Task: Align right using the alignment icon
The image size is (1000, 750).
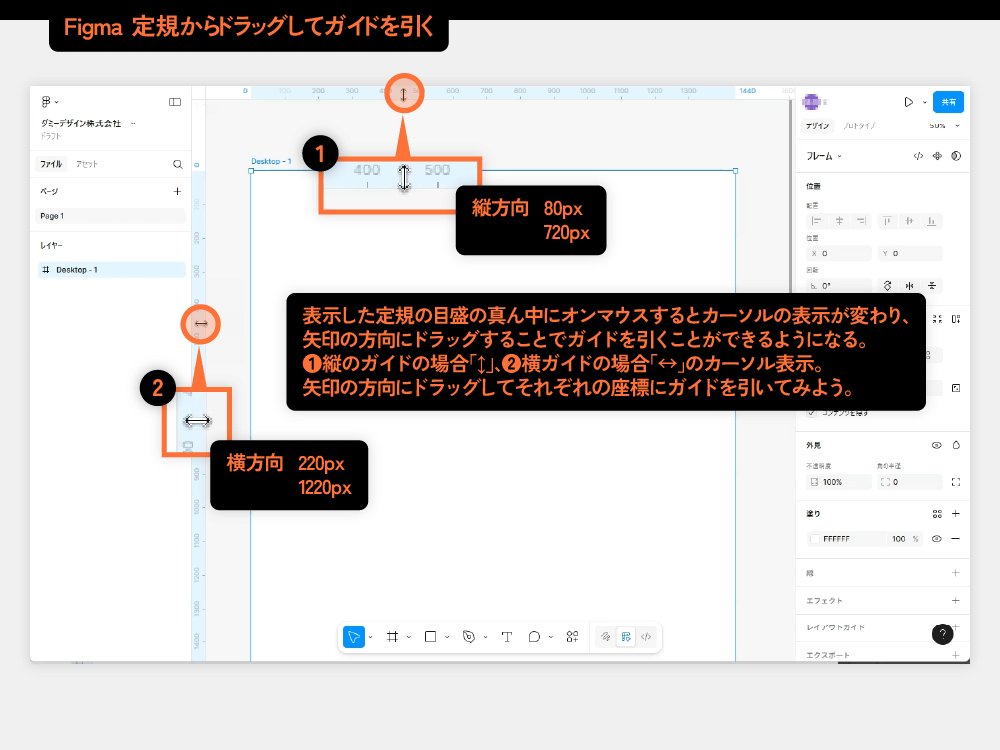Action: click(x=862, y=221)
